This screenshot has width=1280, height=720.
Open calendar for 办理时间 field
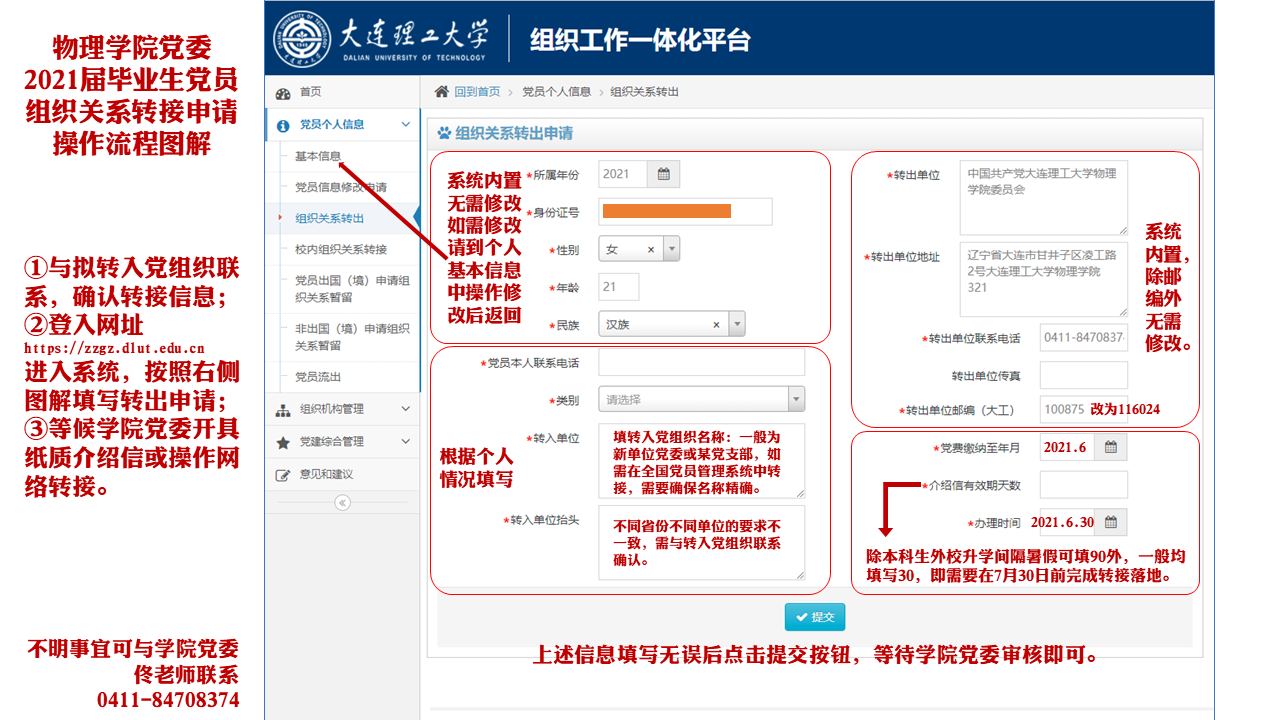pyautogui.click(x=1110, y=522)
